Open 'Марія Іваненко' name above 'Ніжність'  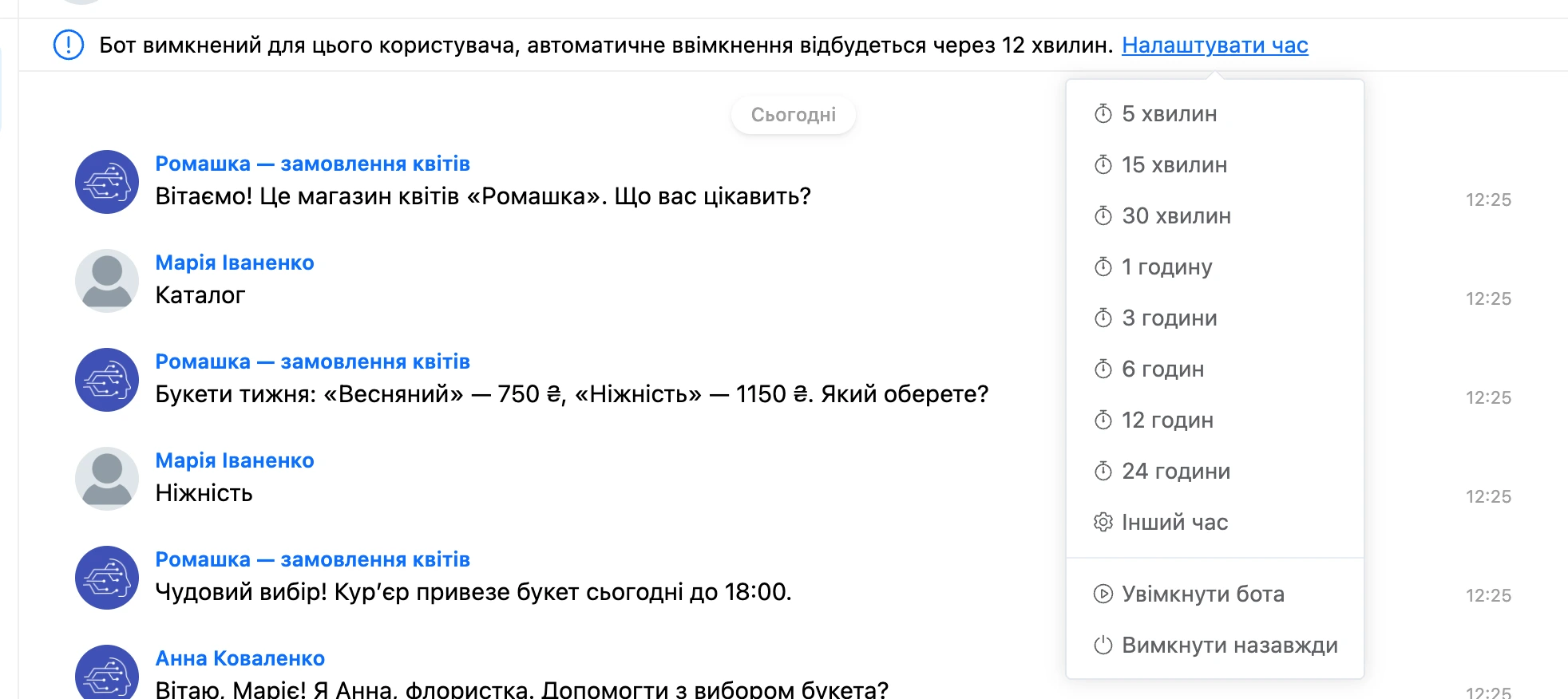(x=235, y=460)
